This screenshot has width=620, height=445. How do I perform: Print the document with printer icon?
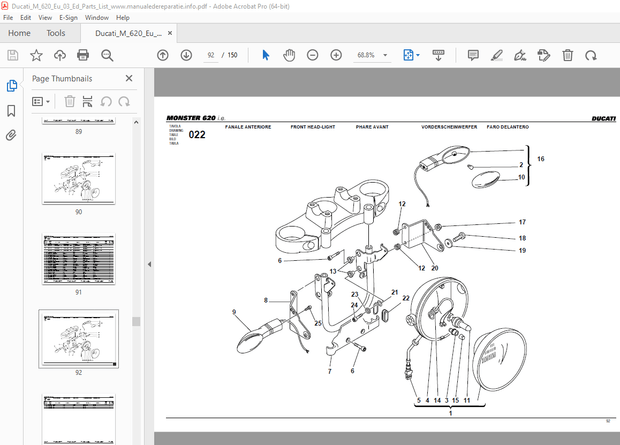[x=83, y=55]
